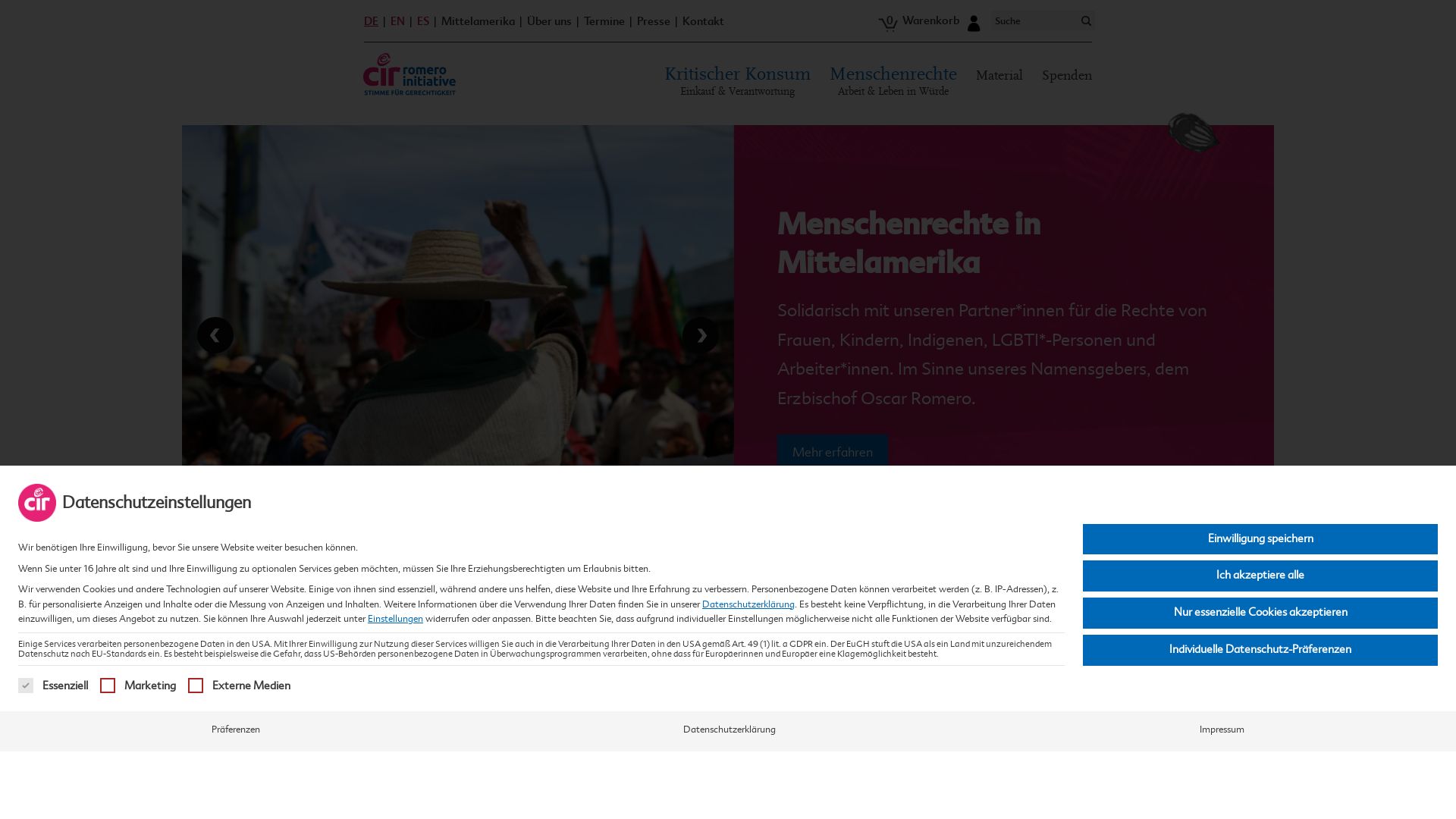Open Termine menu item
The width and height of the screenshot is (1456, 819).
604,21
